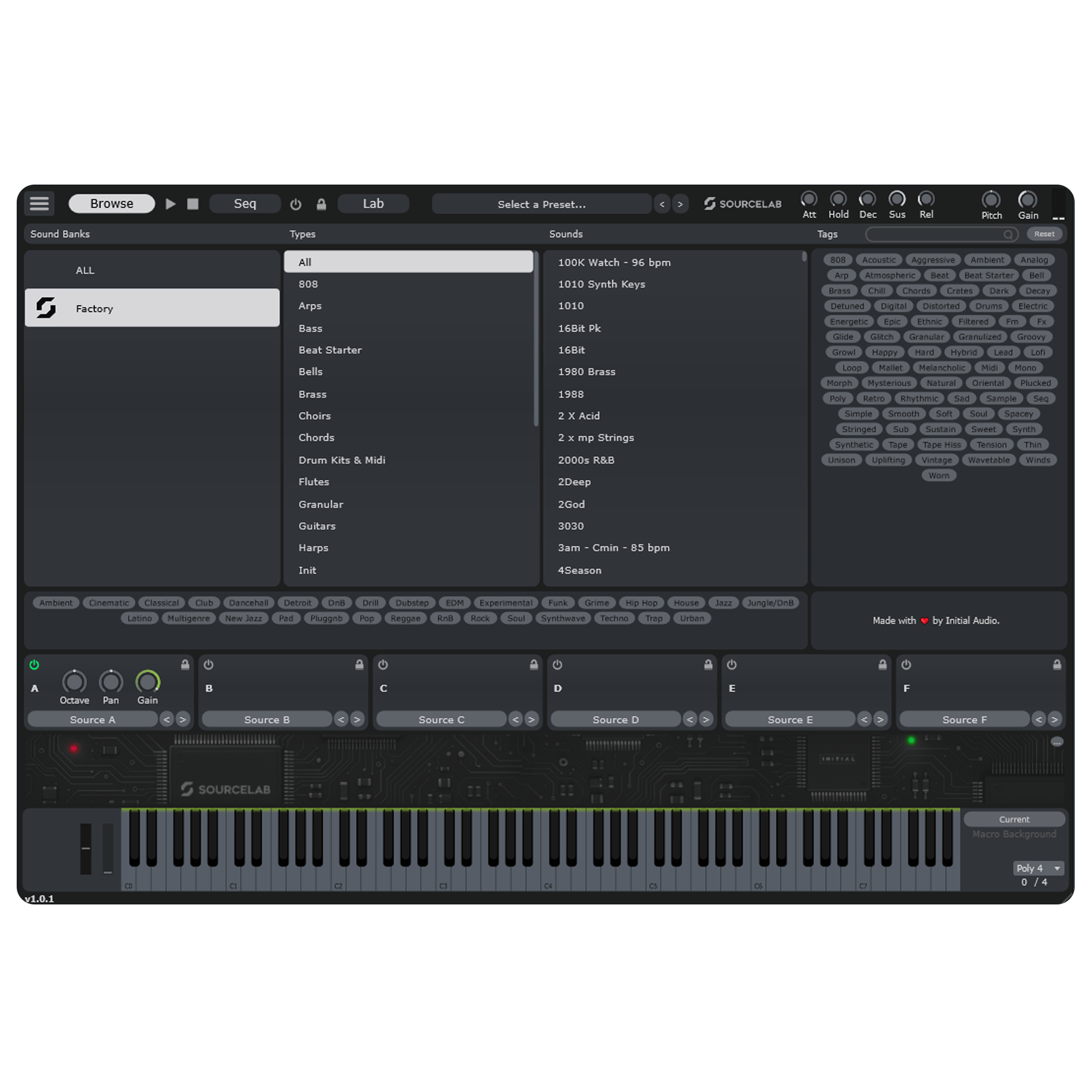Stop playback with the stop icon
Screen dimensions: 1092x1092
point(193,204)
